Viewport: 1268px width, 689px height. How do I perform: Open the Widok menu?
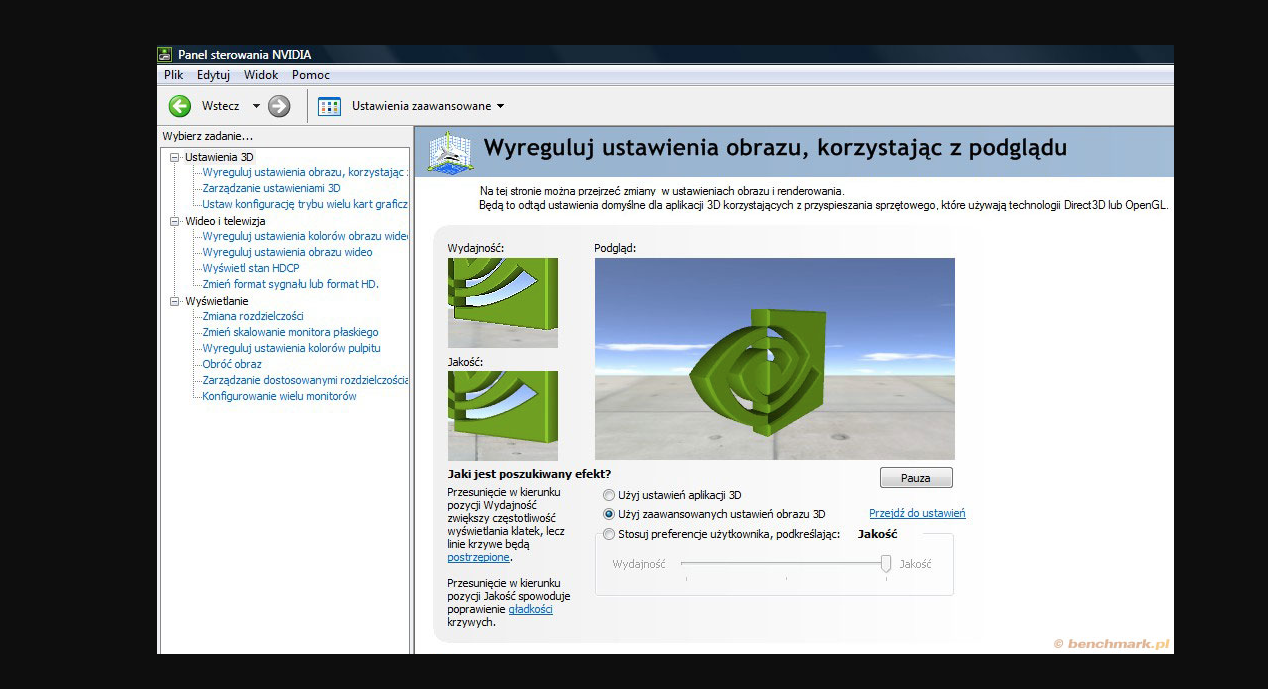coord(261,75)
